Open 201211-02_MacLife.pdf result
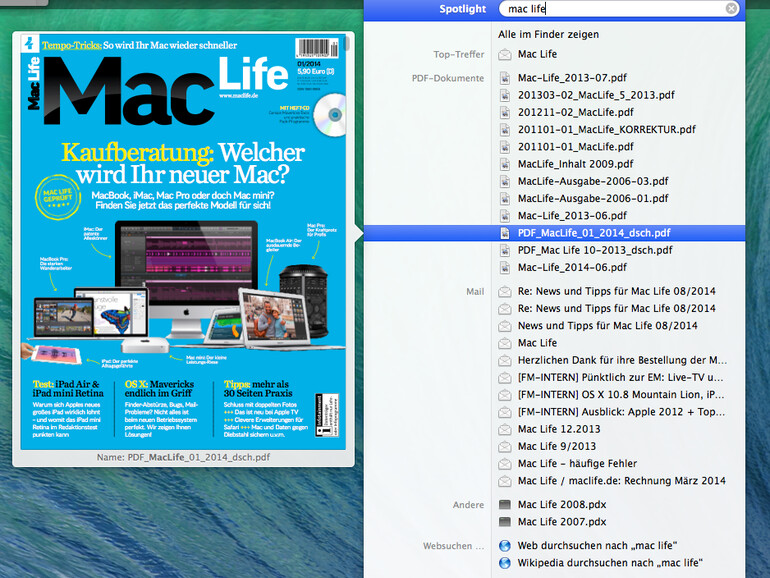This screenshot has height=578, width=770. (x=576, y=112)
